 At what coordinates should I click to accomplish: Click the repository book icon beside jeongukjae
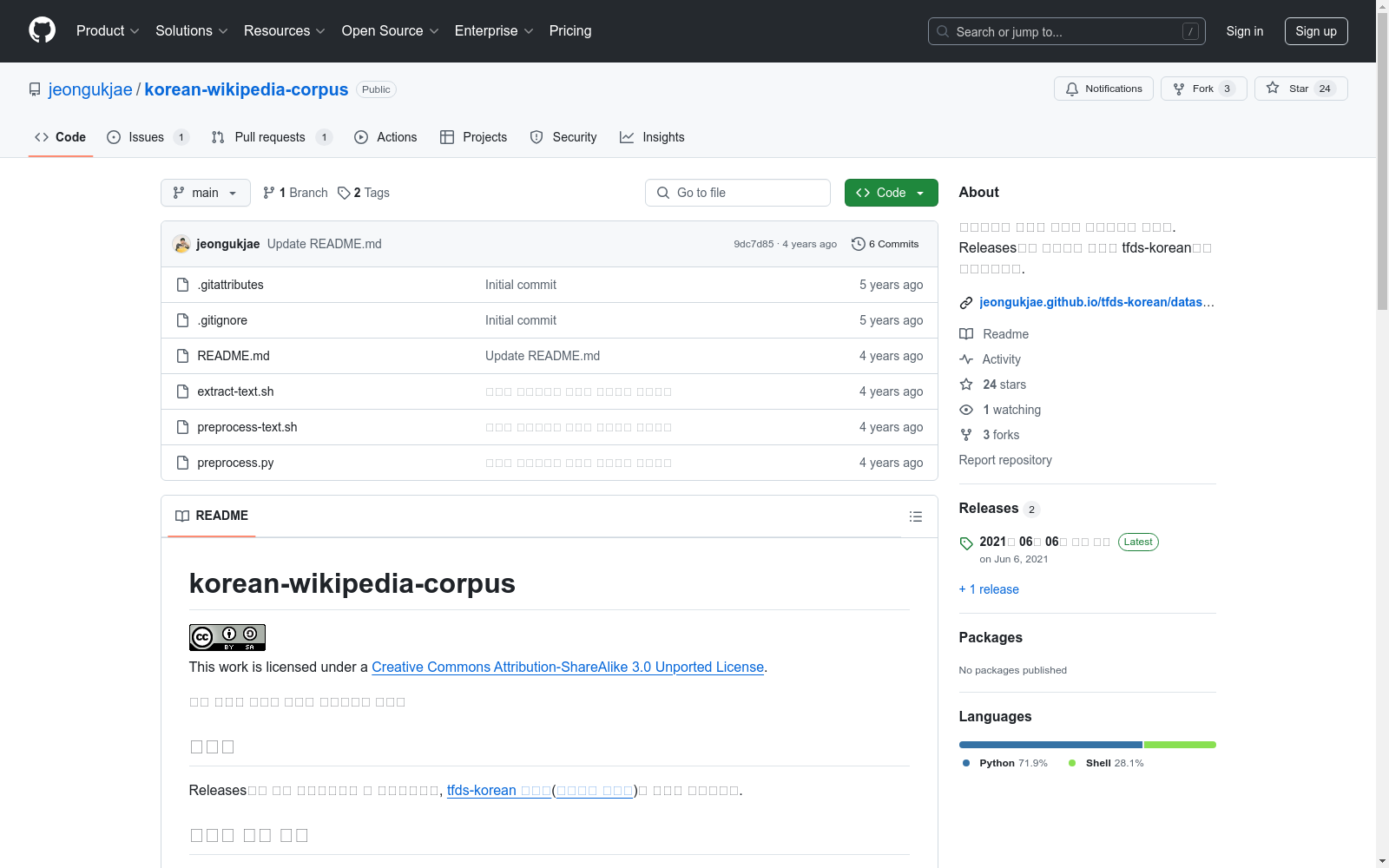pyautogui.click(x=35, y=89)
